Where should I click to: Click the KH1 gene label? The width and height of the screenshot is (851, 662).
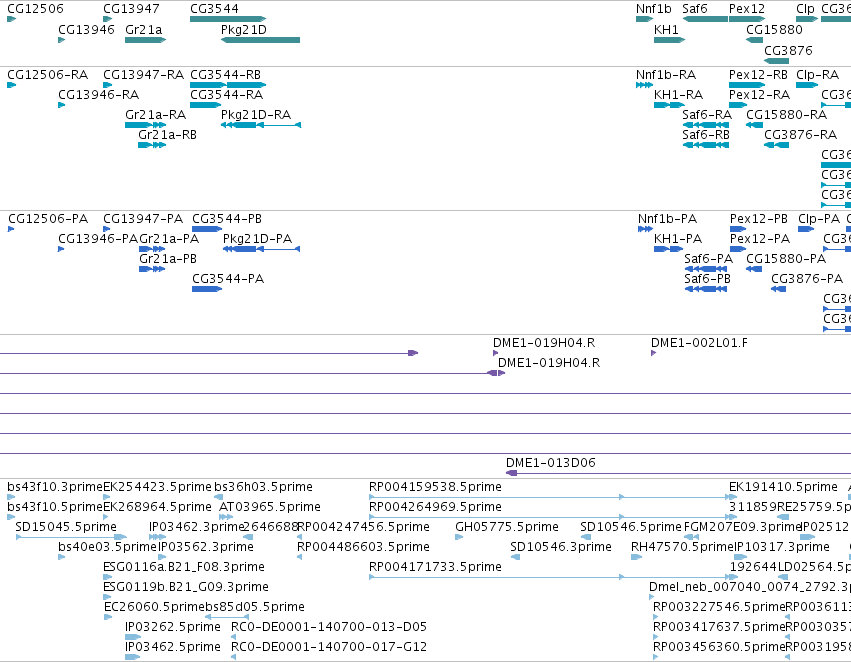tap(666, 29)
